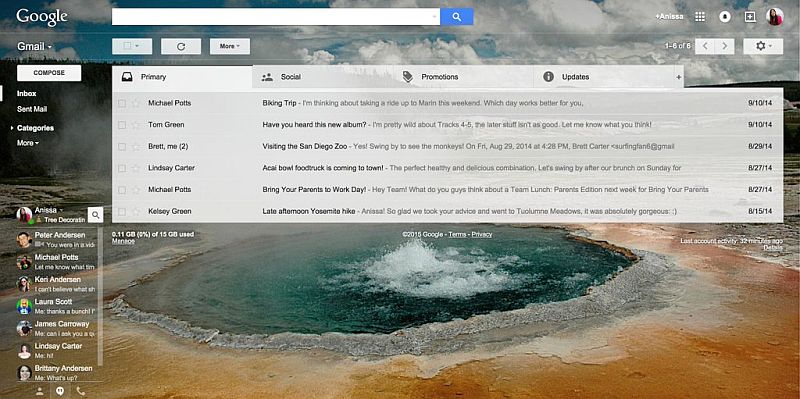Open Google notifications bell
This screenshot has width=800, height=399.
[724, 17]
